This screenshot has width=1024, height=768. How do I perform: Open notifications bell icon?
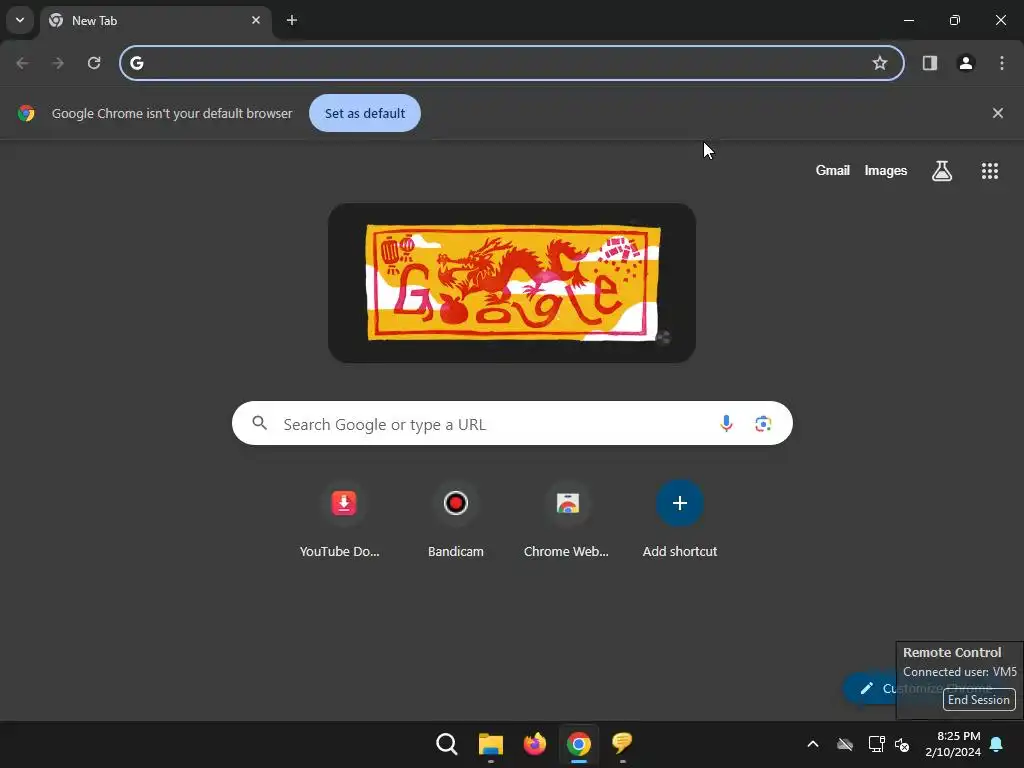coord(997,744)
